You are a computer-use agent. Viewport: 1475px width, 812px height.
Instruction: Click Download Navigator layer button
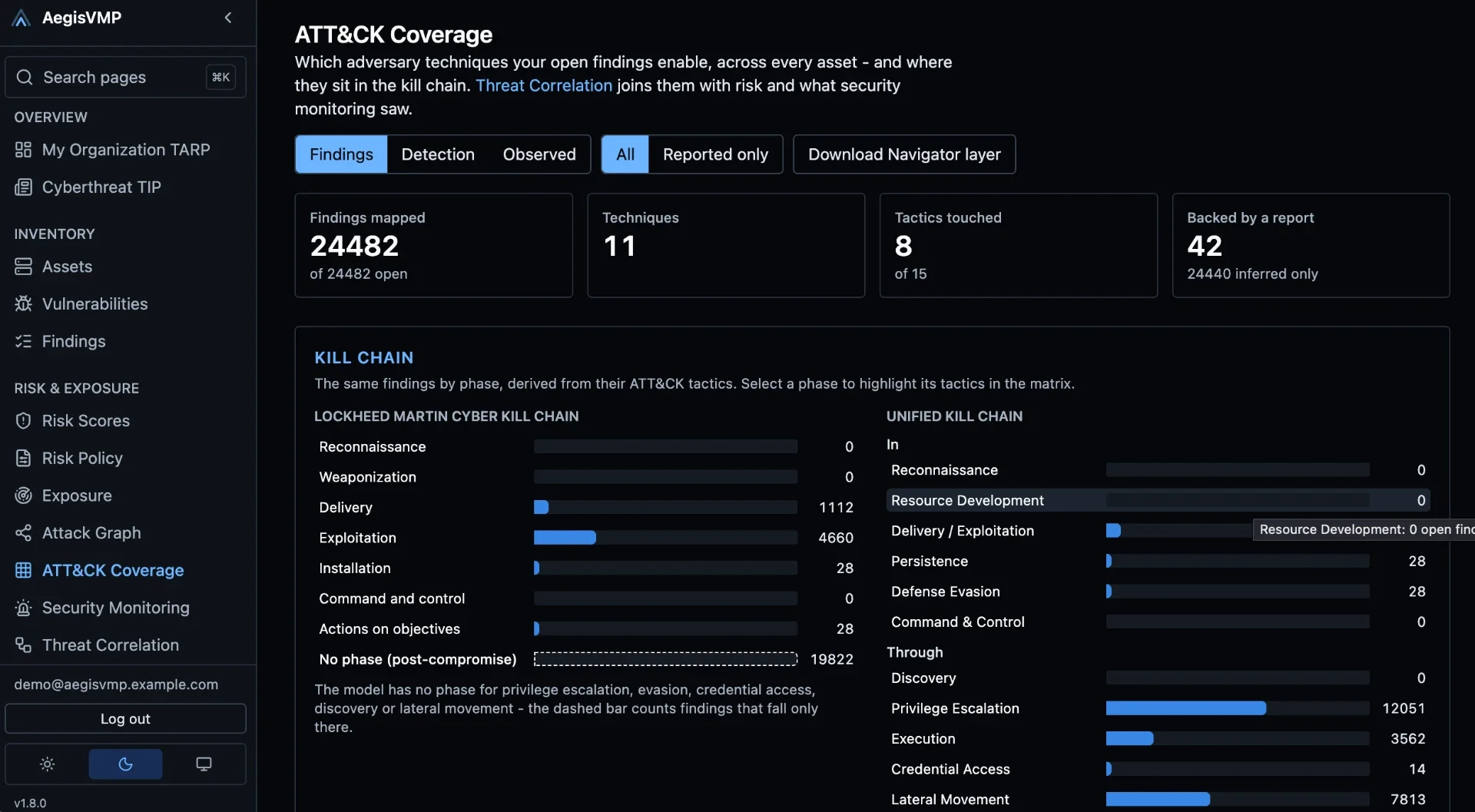(x=904, y=154)
